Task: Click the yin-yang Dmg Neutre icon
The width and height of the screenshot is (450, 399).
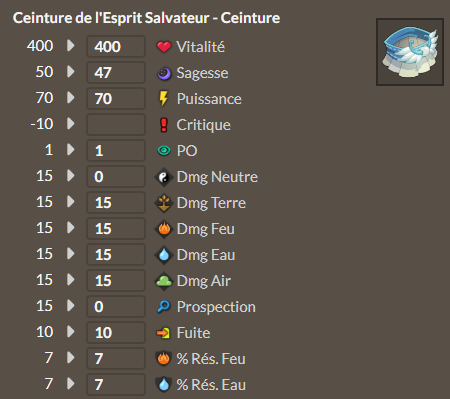Action: click(164, 177)
